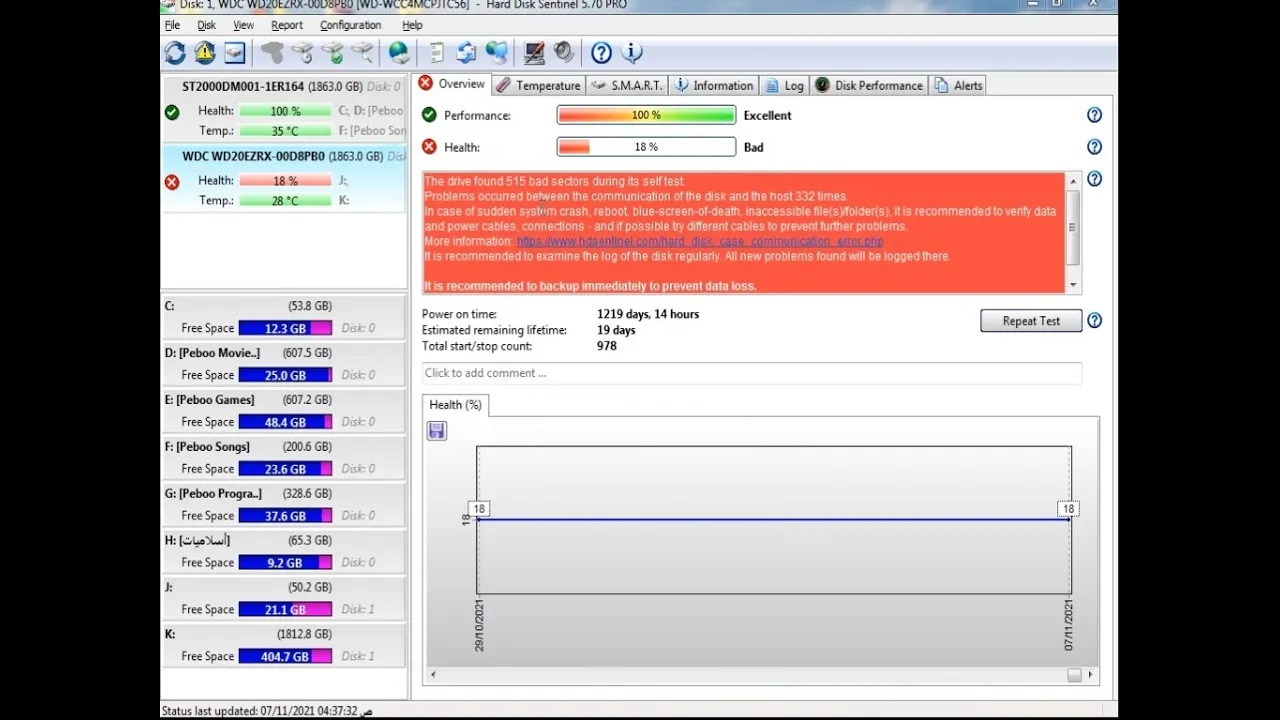Click the speaker sound toolbar icon

(564, 53)
